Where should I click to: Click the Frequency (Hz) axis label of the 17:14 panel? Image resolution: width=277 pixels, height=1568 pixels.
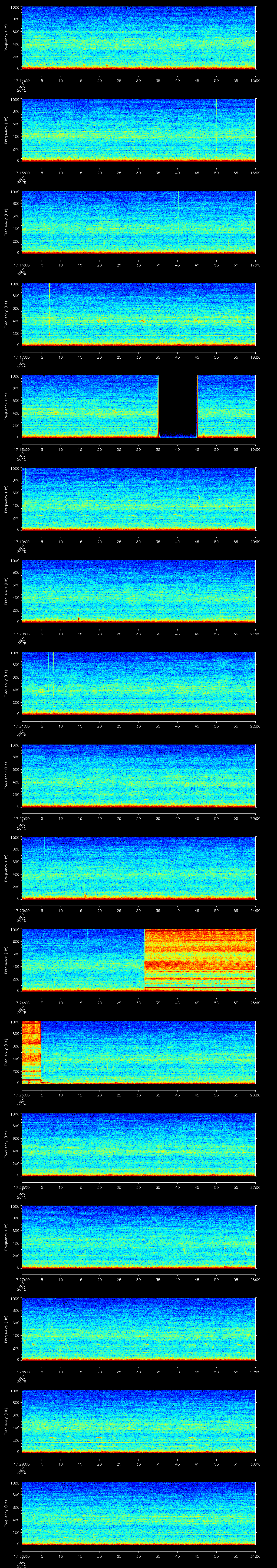tap(6, 38)
